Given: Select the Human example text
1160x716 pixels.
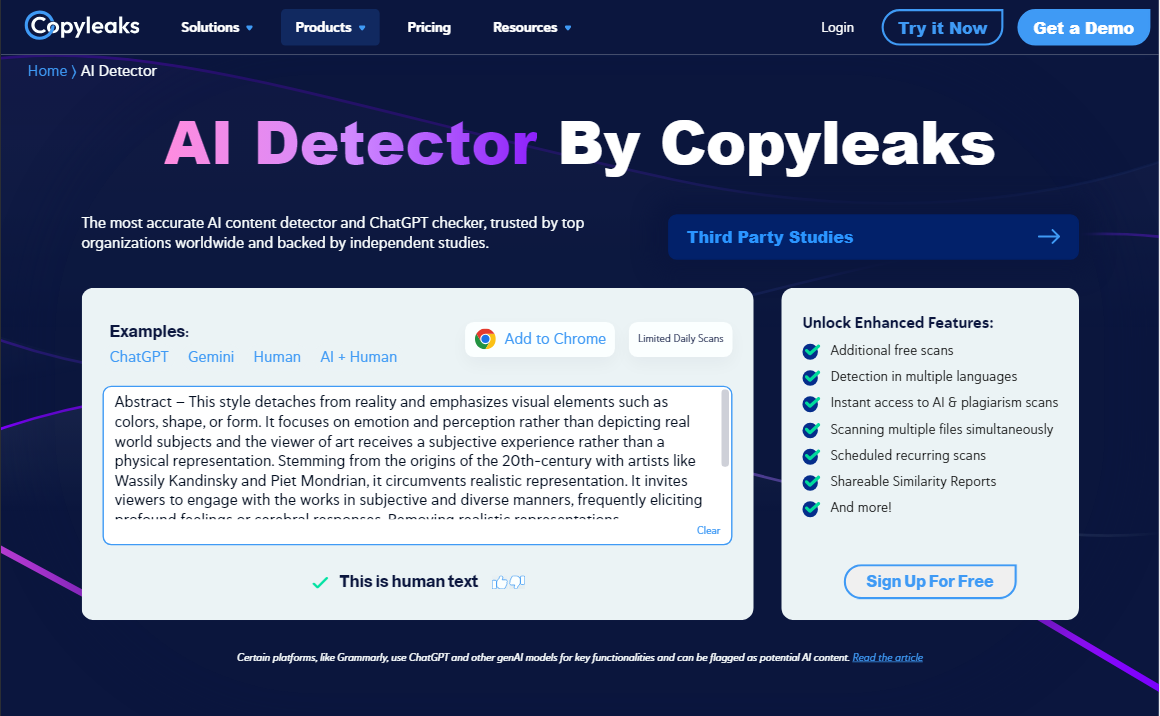Looking at the screenshot, I should tap(277, 357).
